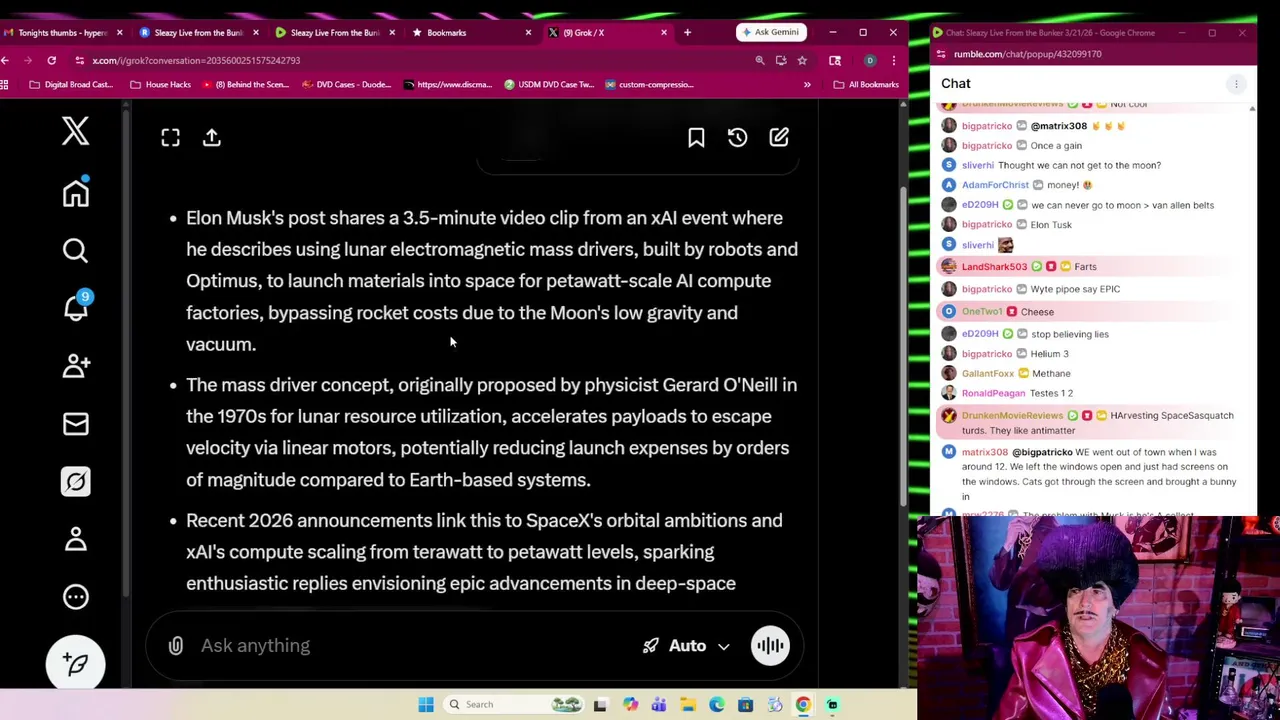Click username DrunkenMovieReviews in SpaceSasquatch message
Screen dimensions: 1280x720
coord(1012,415)
